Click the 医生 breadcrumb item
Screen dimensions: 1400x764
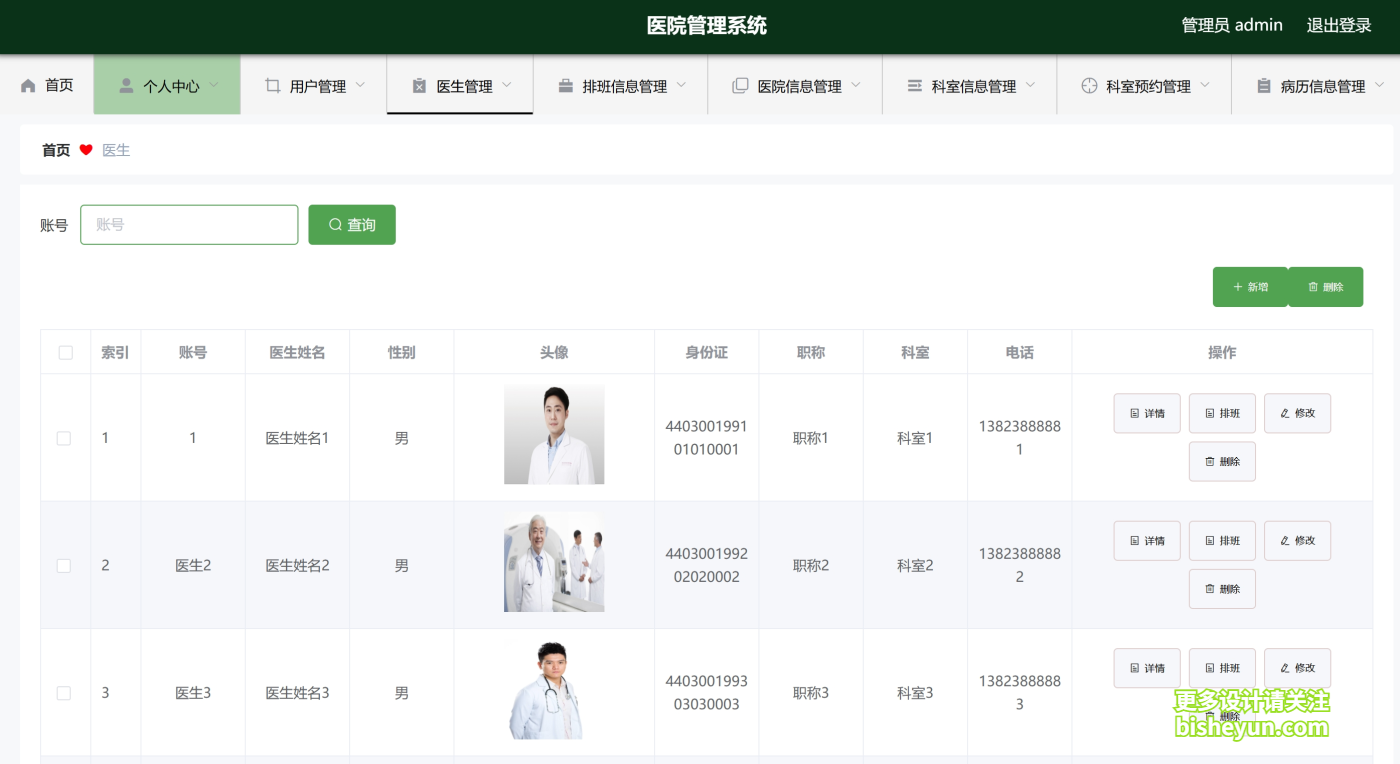coord(116,150)
